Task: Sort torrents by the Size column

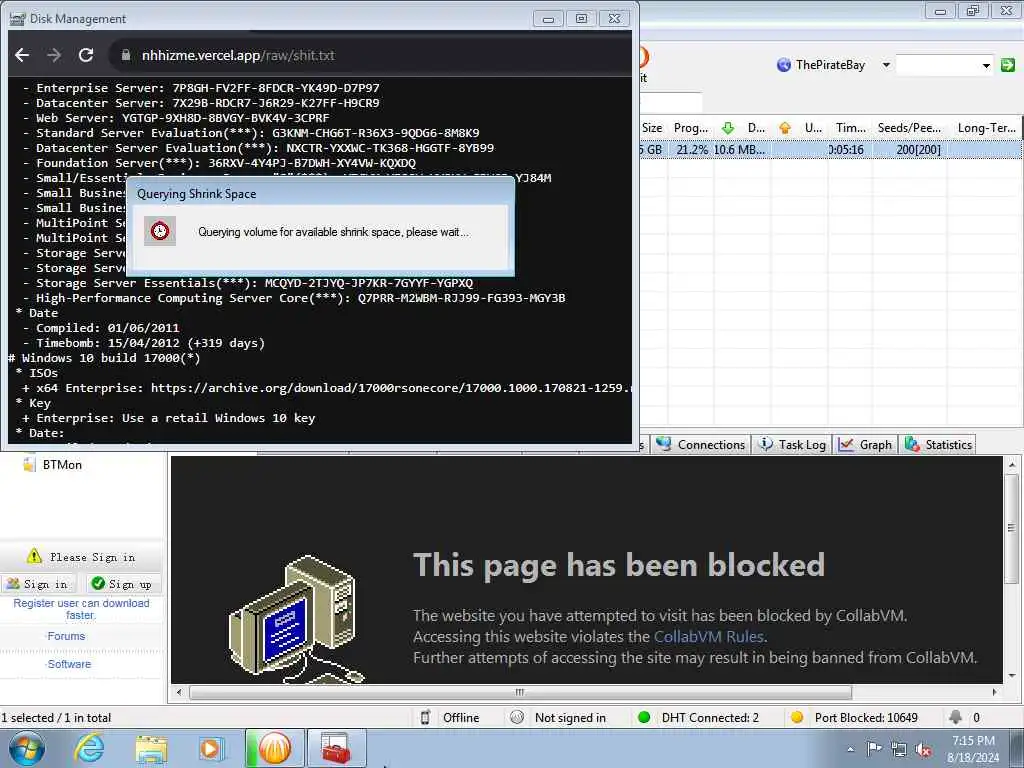Action: pyautogui.click(x=652, y=128)
